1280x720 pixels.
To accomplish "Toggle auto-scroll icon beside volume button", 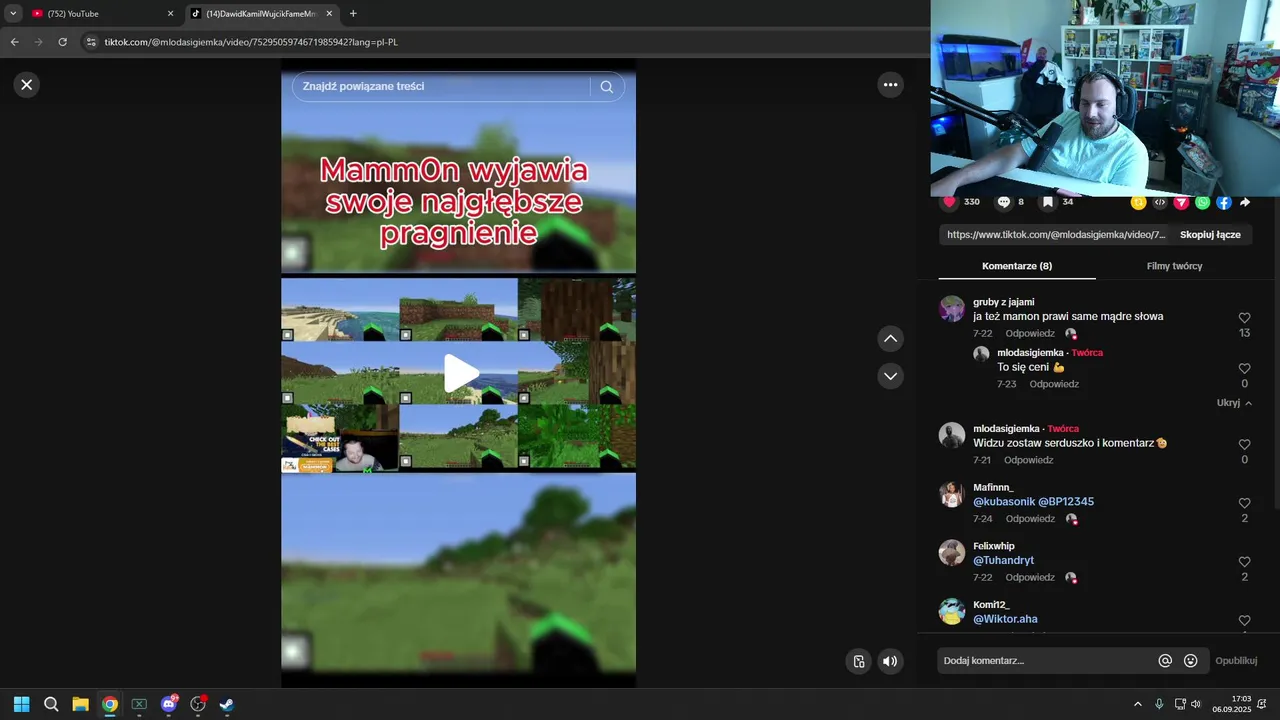I will pyautogui.click(x=858, y=661).
